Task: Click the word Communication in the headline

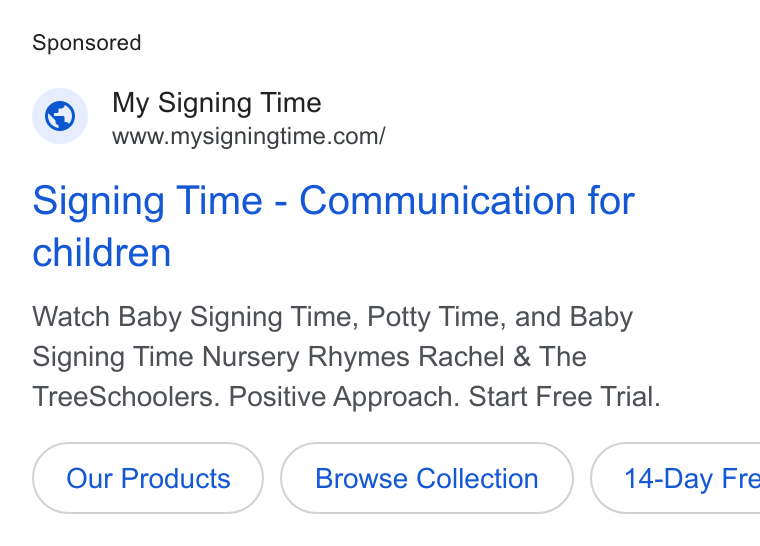Action: coord(437,200)
